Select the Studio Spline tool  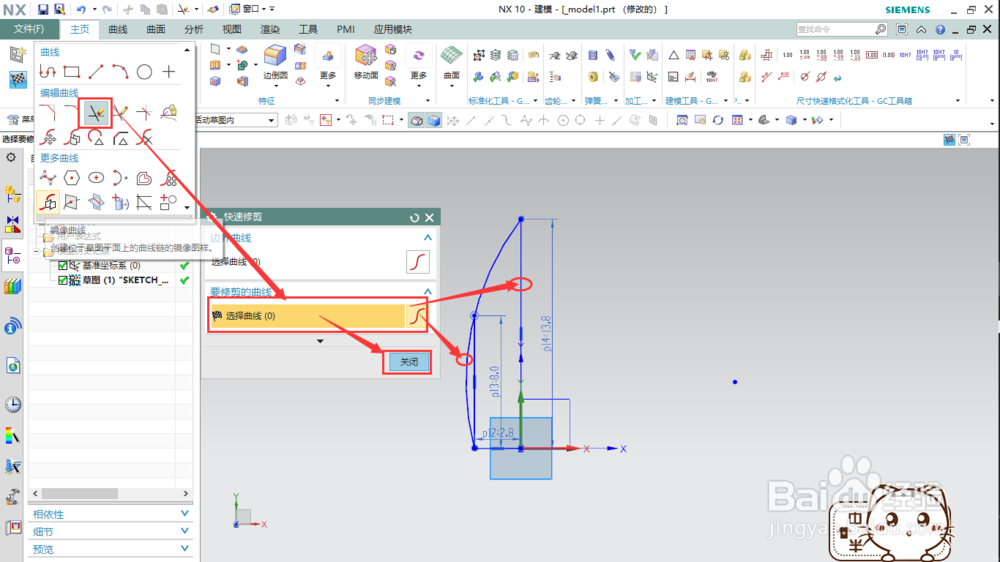tap(48, 178)
